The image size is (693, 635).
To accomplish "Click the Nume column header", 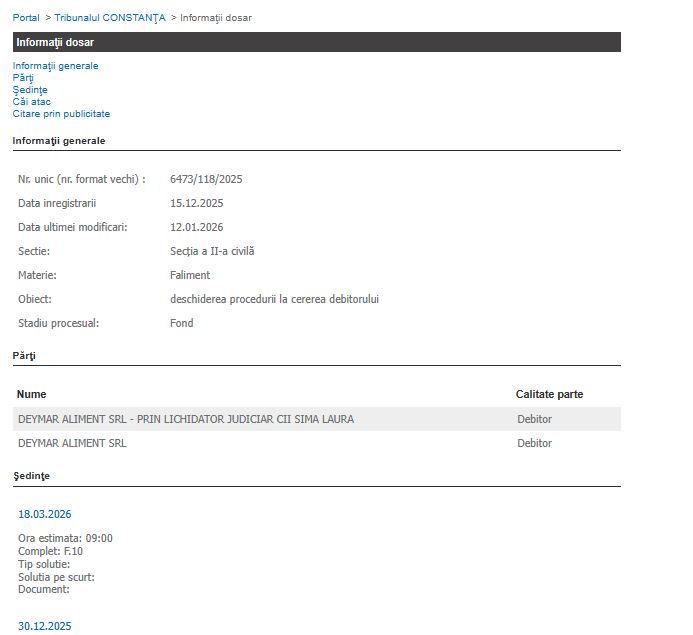I will pos(32,395).
